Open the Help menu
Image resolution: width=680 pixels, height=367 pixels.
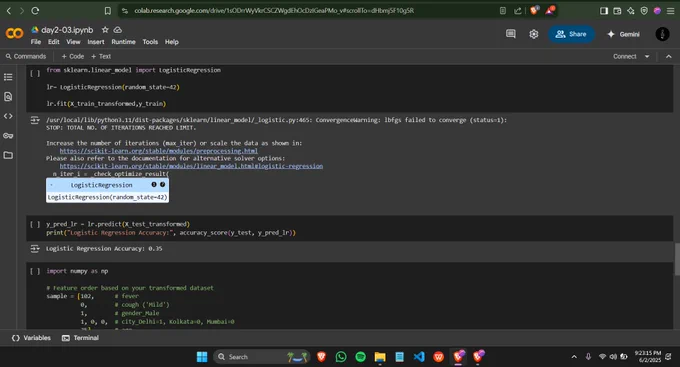coord(171,42)
